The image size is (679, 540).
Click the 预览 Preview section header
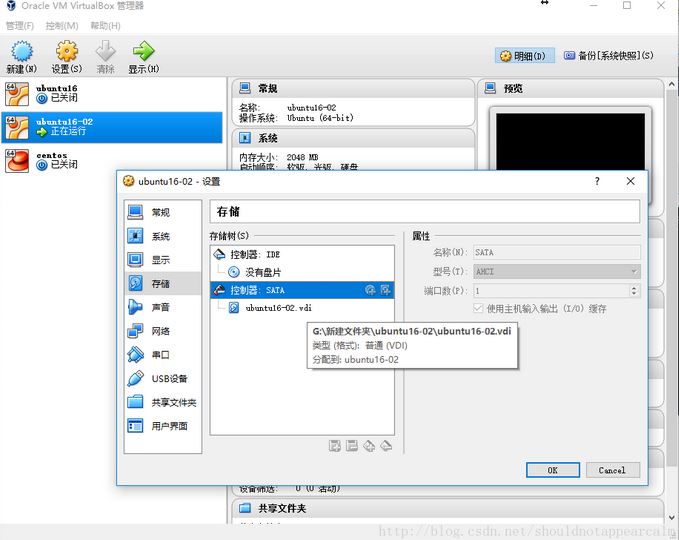(571, 88)
